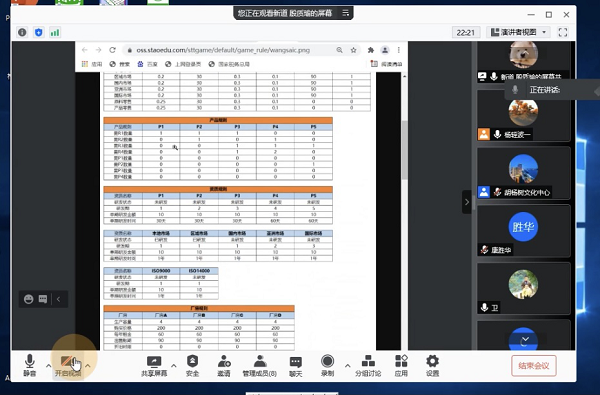Open the speaker view dropdown (演讲者视图)
This screenshot has height=395, width=600.
click(518, 32)
